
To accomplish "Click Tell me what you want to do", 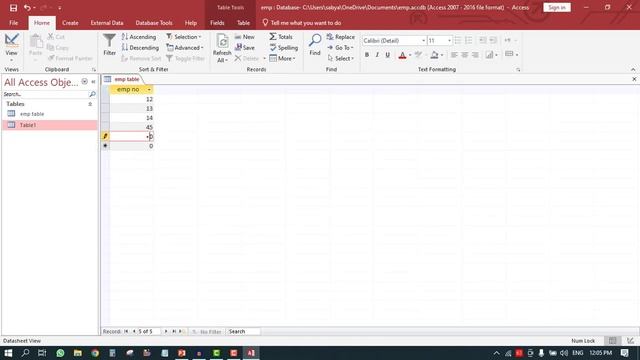I will tap(302, 23).
